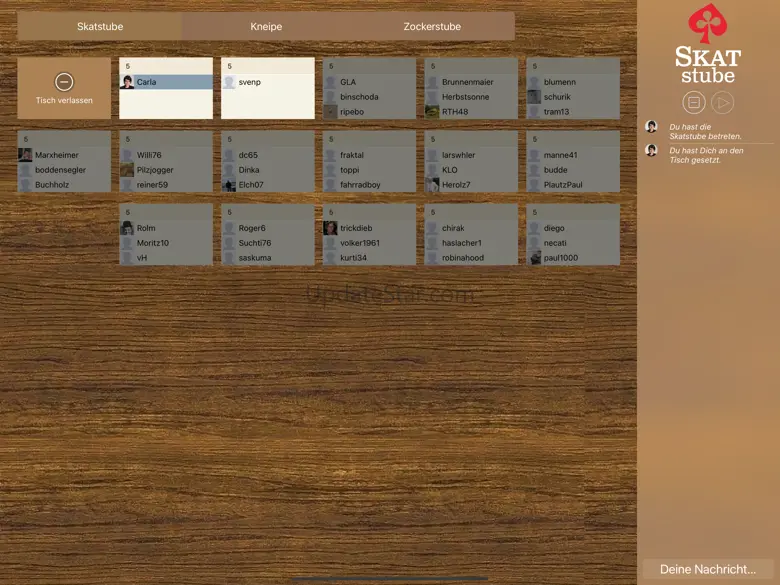The width and height of the screenshot is (780, 585).
Task: Click the minus icon to leave table
Action: click(64, 82)
